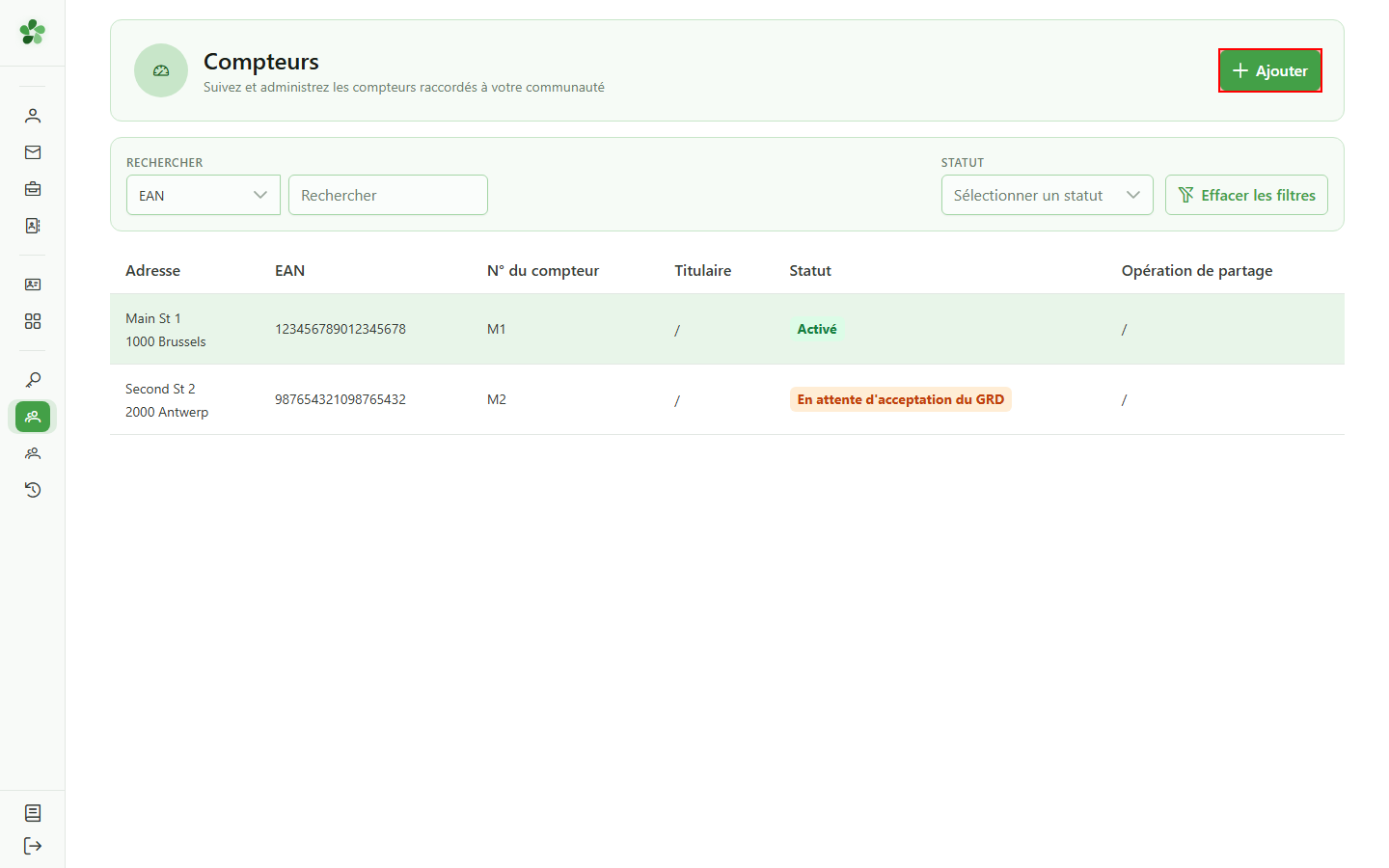Click the Ajouter button
This screenshot has height=868, width=1389.
pos(1270,70)
